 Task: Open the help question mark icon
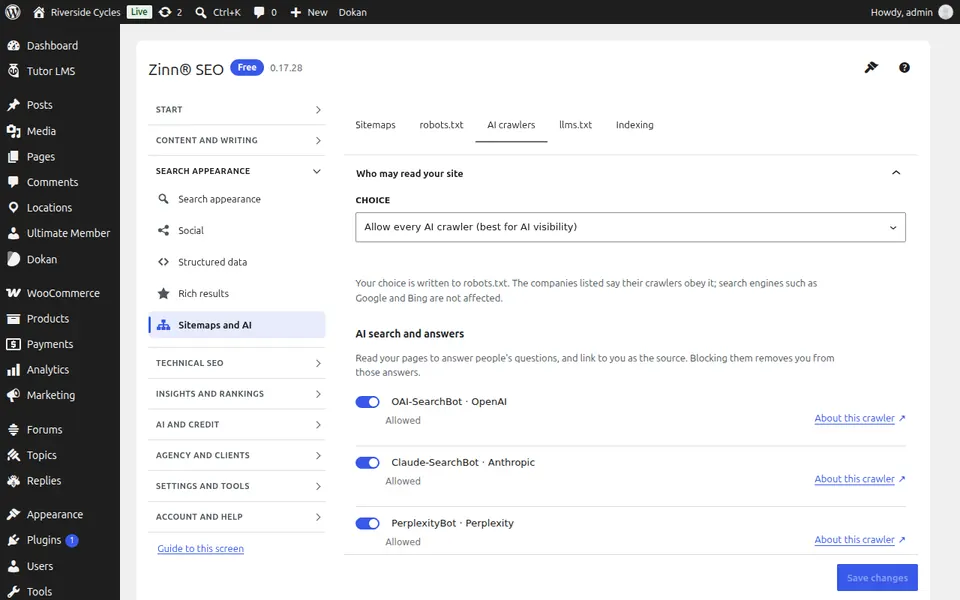pyautogui.click(x=904, y=67)
